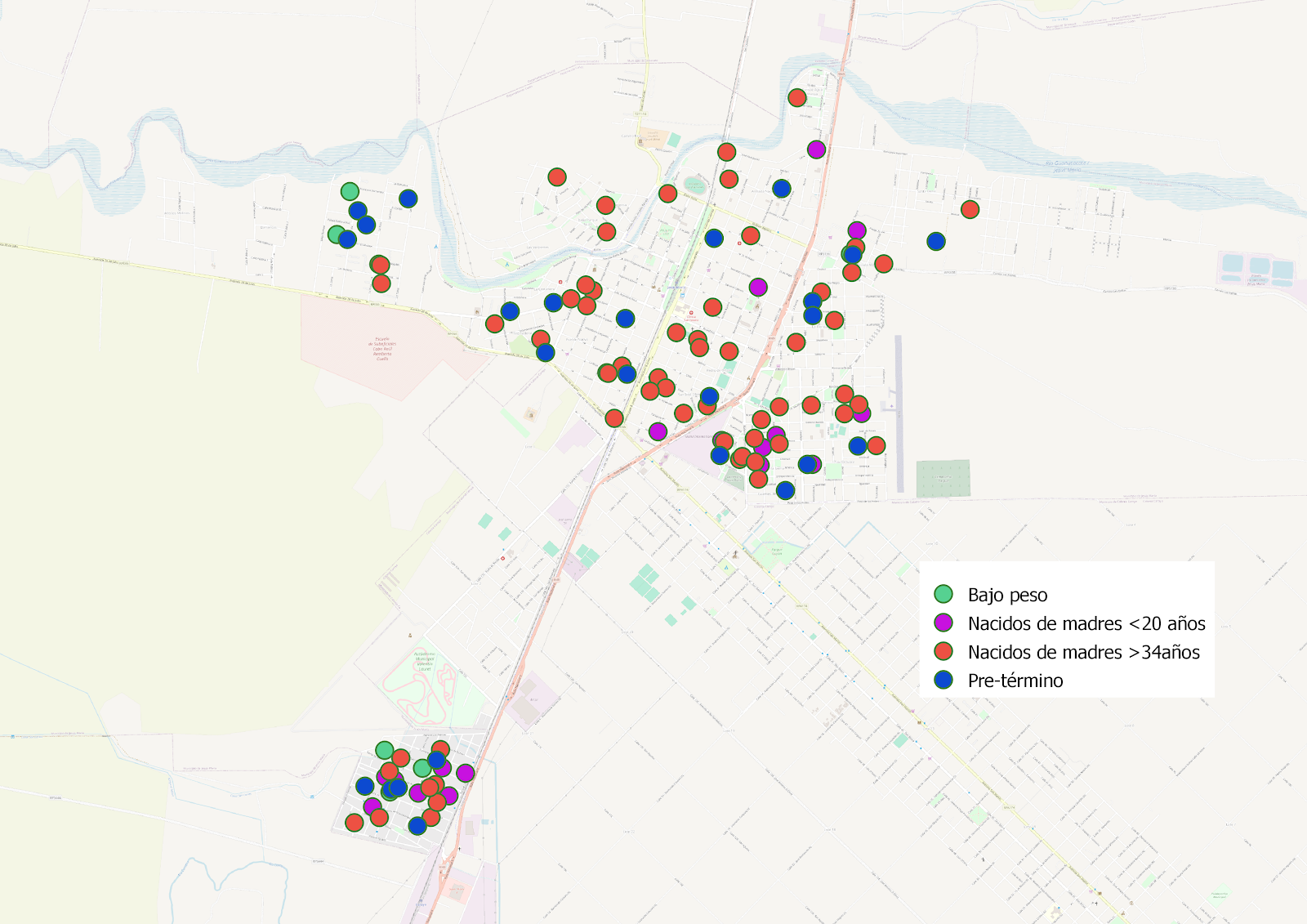Click the red legend circle for madres >34años
Image resolution: width=1307 pixels, height=924 pixels.
click(x=943, y=651)
